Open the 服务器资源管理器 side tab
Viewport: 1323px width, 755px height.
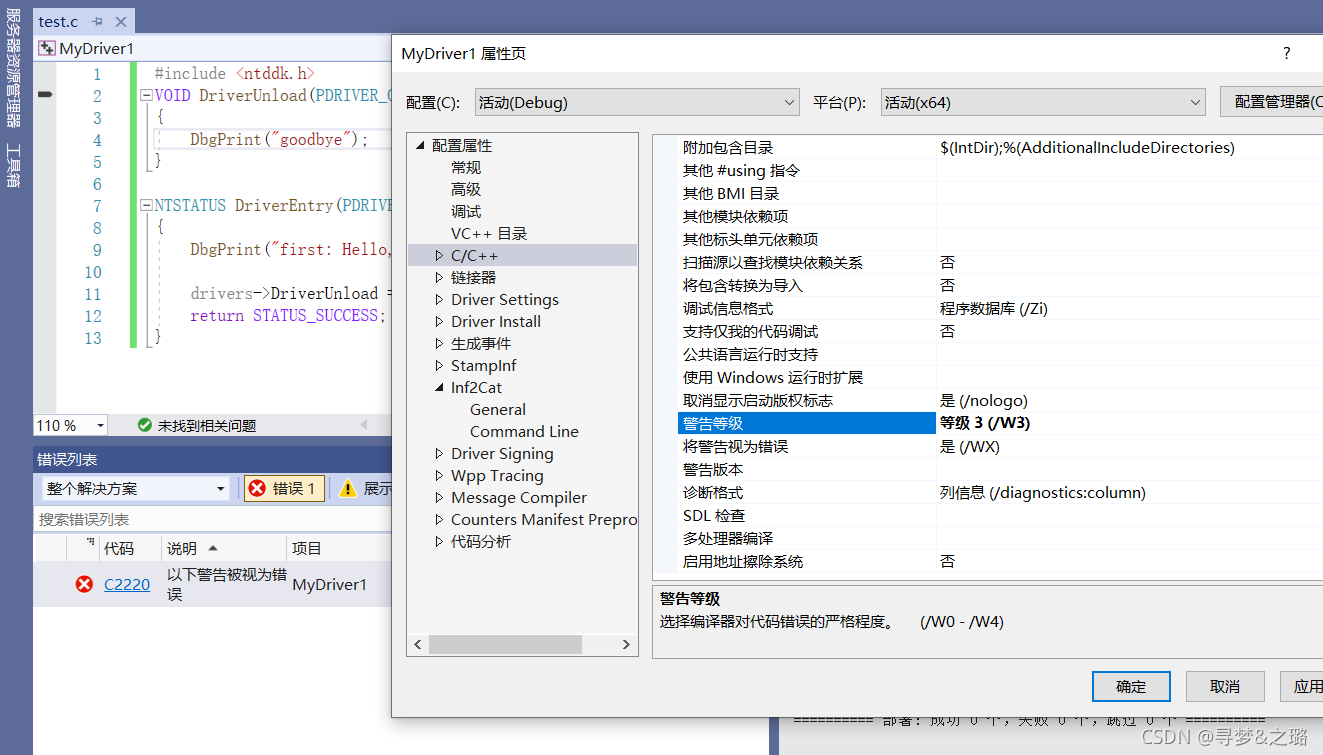click(13, 66)
